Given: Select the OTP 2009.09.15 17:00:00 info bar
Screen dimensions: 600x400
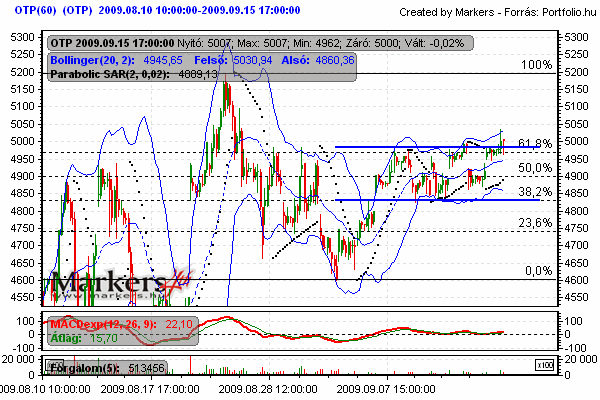Looking at the screenshot, I should coord(260,43).
